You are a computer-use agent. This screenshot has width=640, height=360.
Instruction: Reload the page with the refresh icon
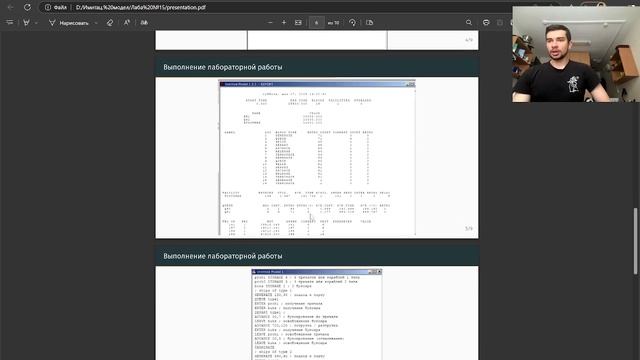point(27,7)
